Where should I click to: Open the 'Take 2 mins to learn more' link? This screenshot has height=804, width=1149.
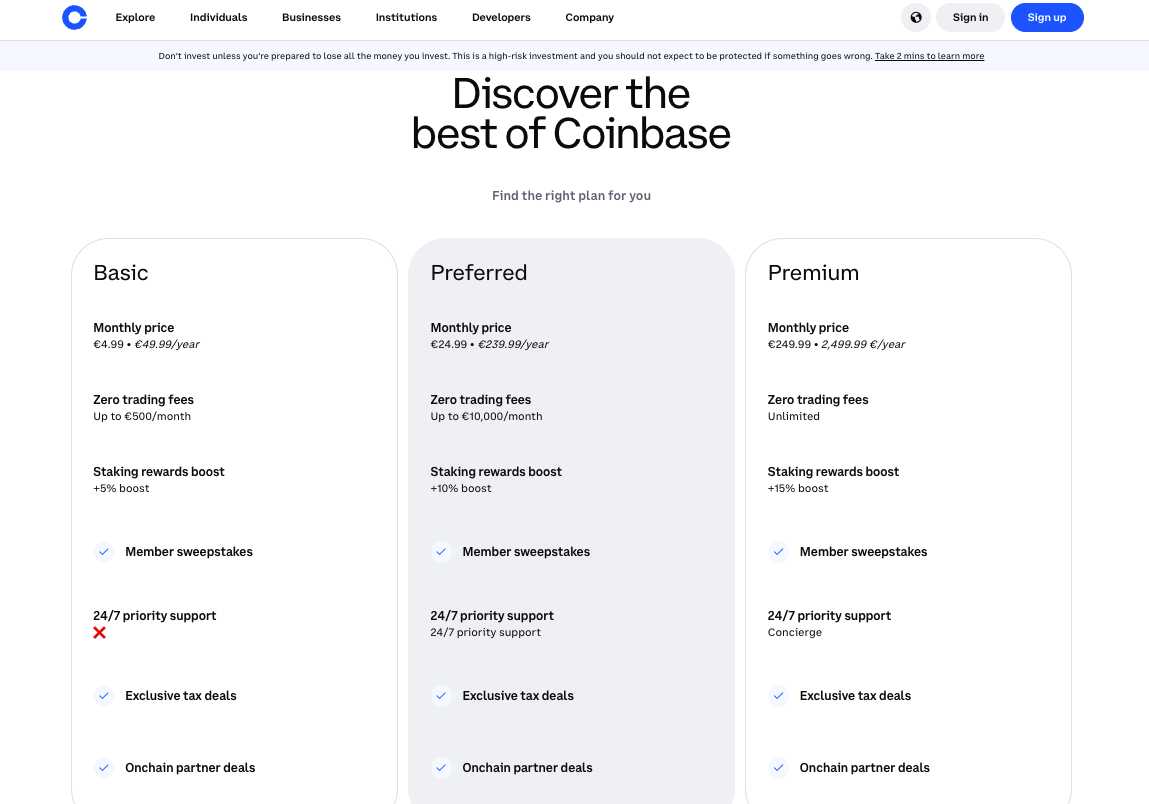929,56
